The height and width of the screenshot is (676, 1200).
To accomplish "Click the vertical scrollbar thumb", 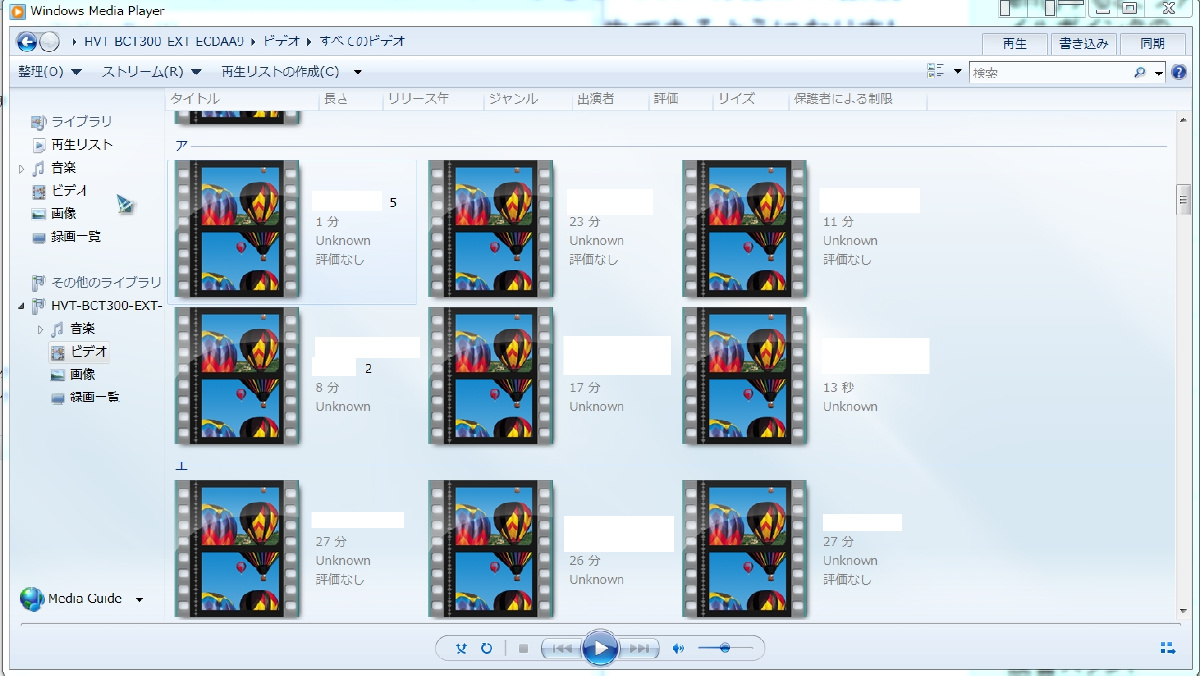I will click(x=1183, y=199).
